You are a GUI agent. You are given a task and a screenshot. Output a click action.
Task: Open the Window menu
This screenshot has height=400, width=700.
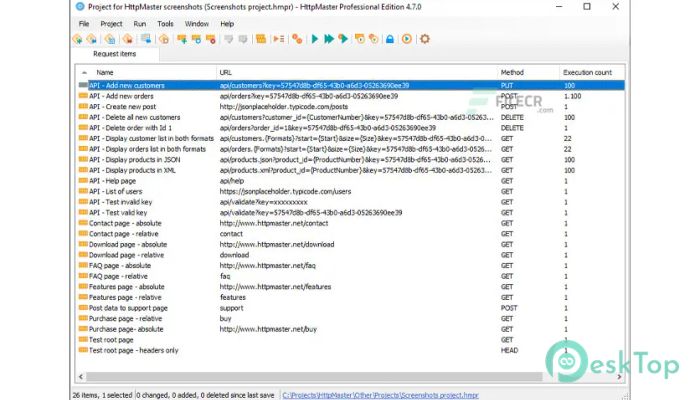[x=196, y=24]
